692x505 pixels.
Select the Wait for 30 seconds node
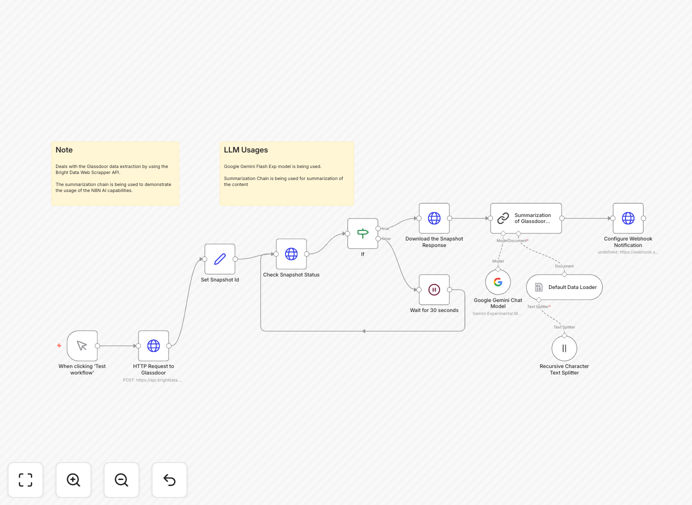coord(434,290)
